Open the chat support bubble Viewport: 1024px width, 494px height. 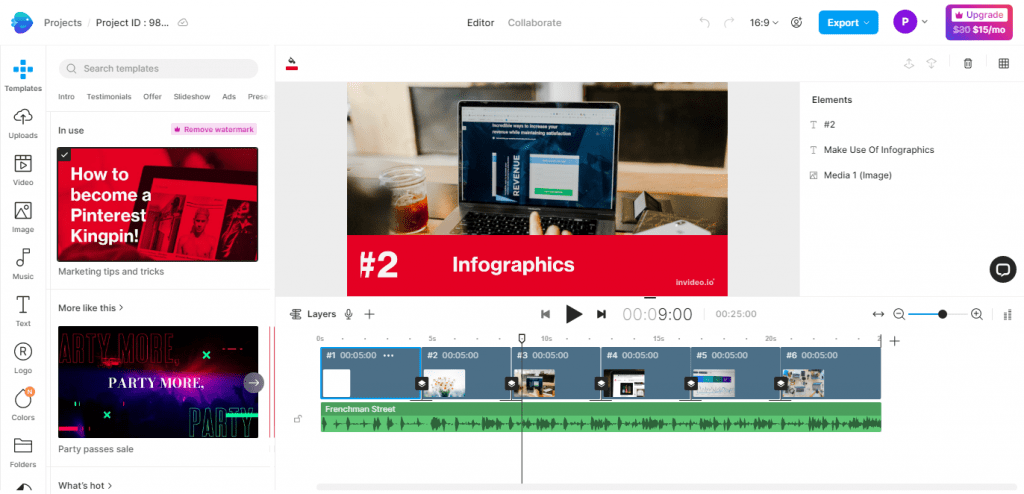pos(1002,269)
